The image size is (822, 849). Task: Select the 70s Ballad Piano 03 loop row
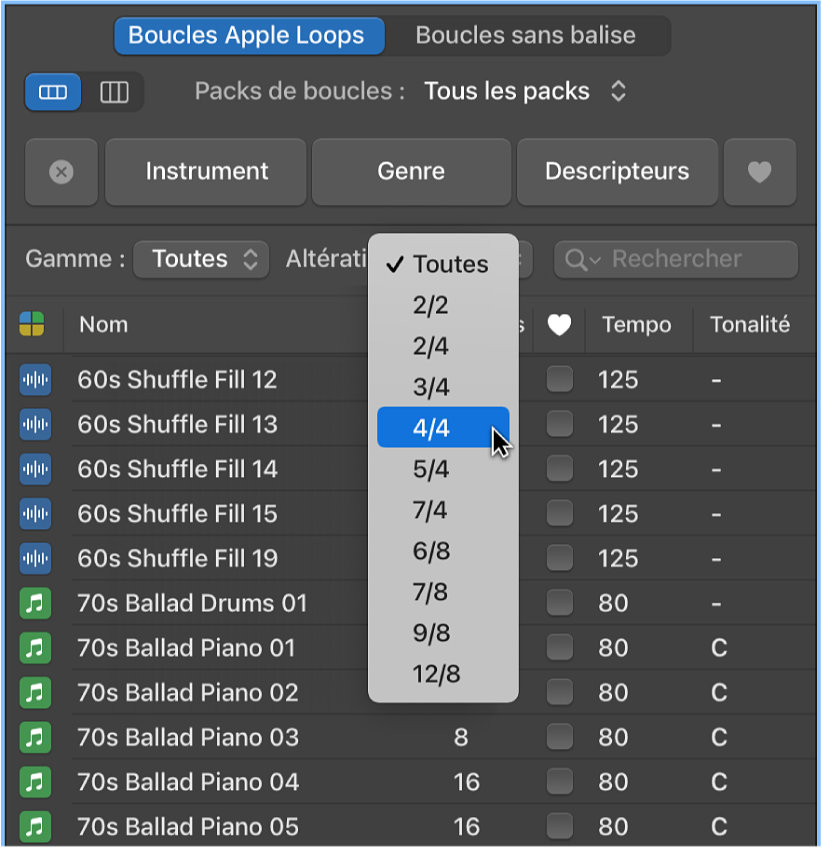(411, 737)
